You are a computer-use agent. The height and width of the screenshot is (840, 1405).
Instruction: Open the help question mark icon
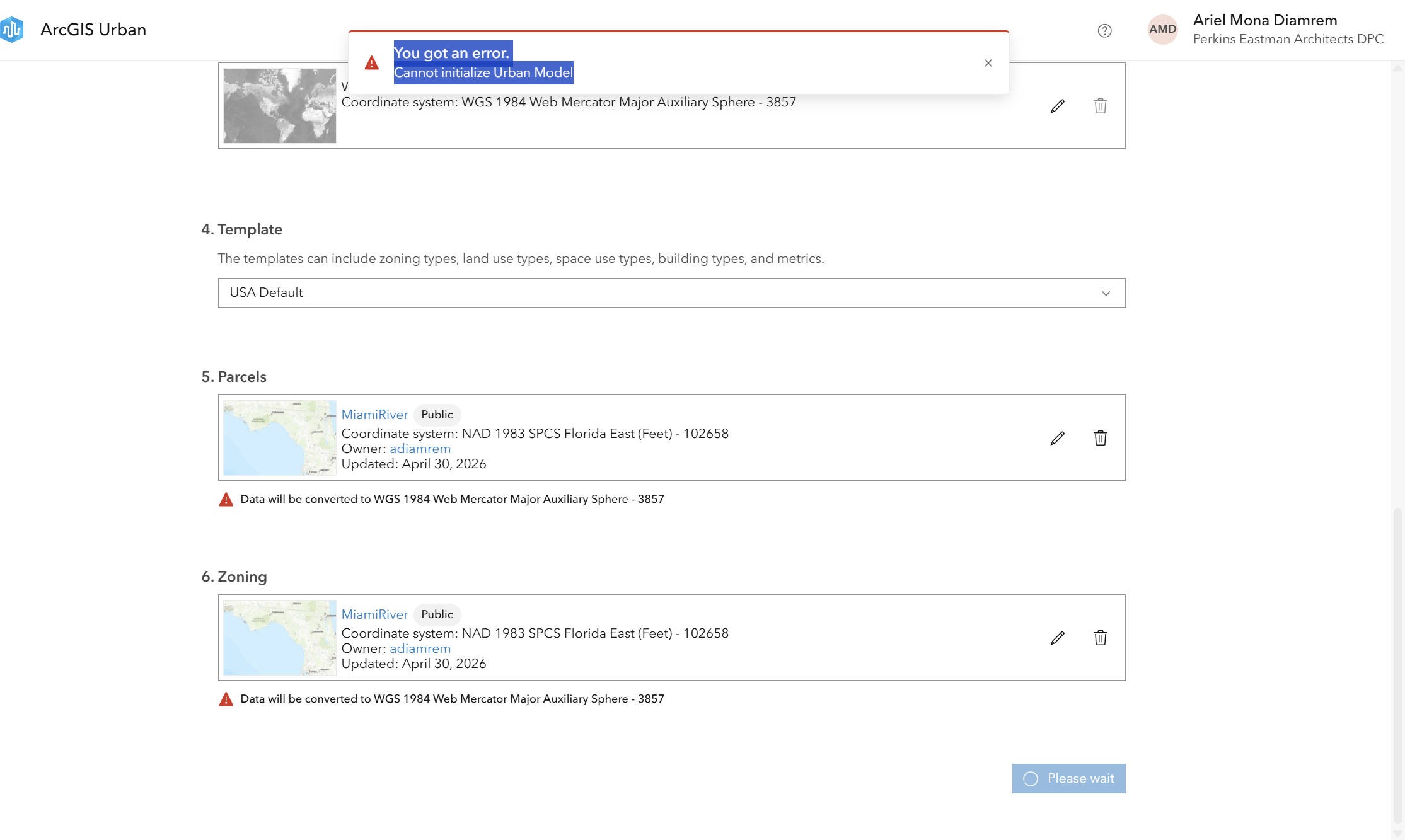click(1104, 30)
